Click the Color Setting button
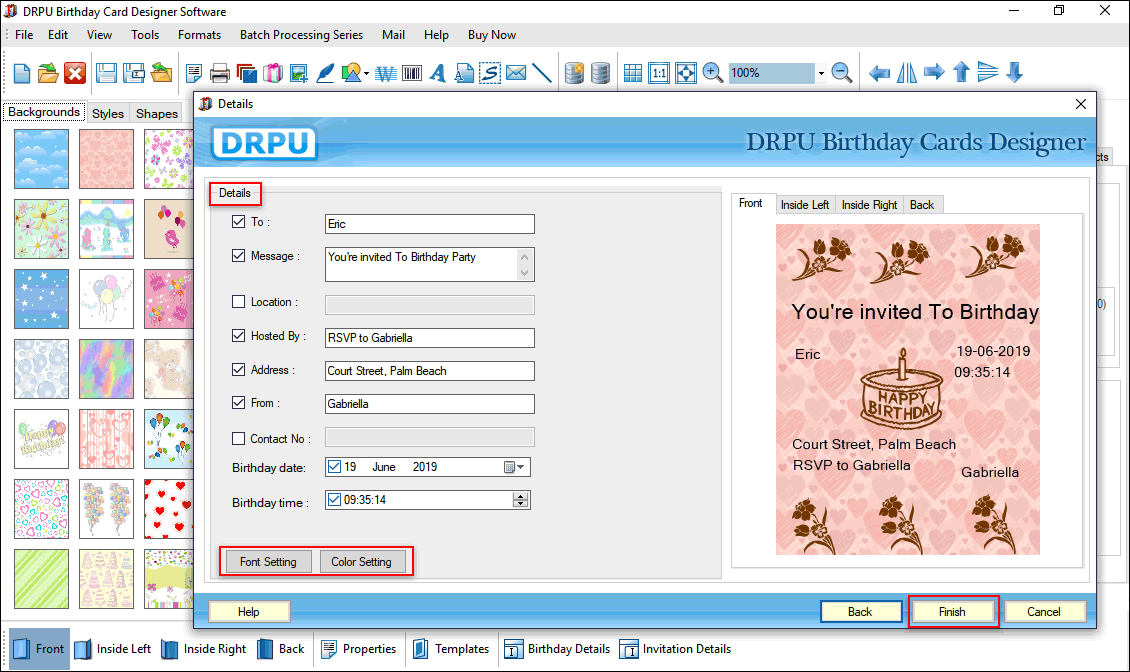This screenshot has width=1130, height=672. (x=361, y=562)
